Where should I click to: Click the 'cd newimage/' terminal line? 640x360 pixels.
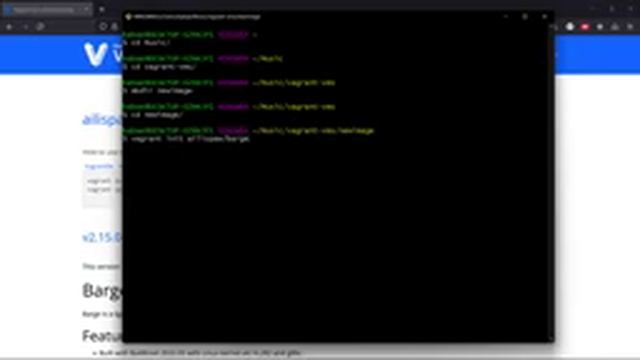(x=153, y=115)
